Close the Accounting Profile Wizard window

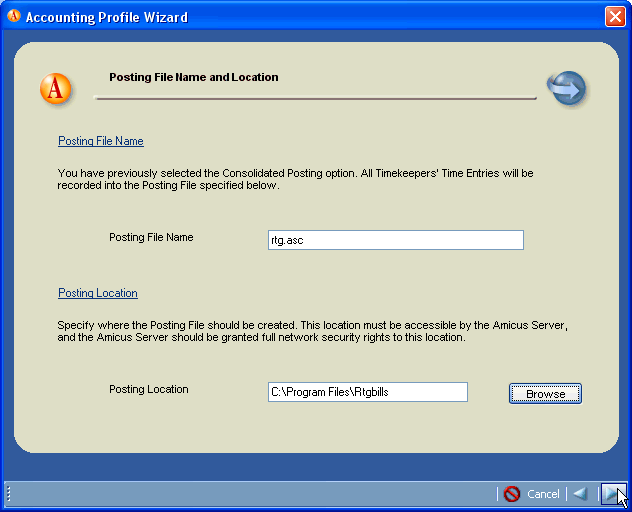tap(615, 17)
